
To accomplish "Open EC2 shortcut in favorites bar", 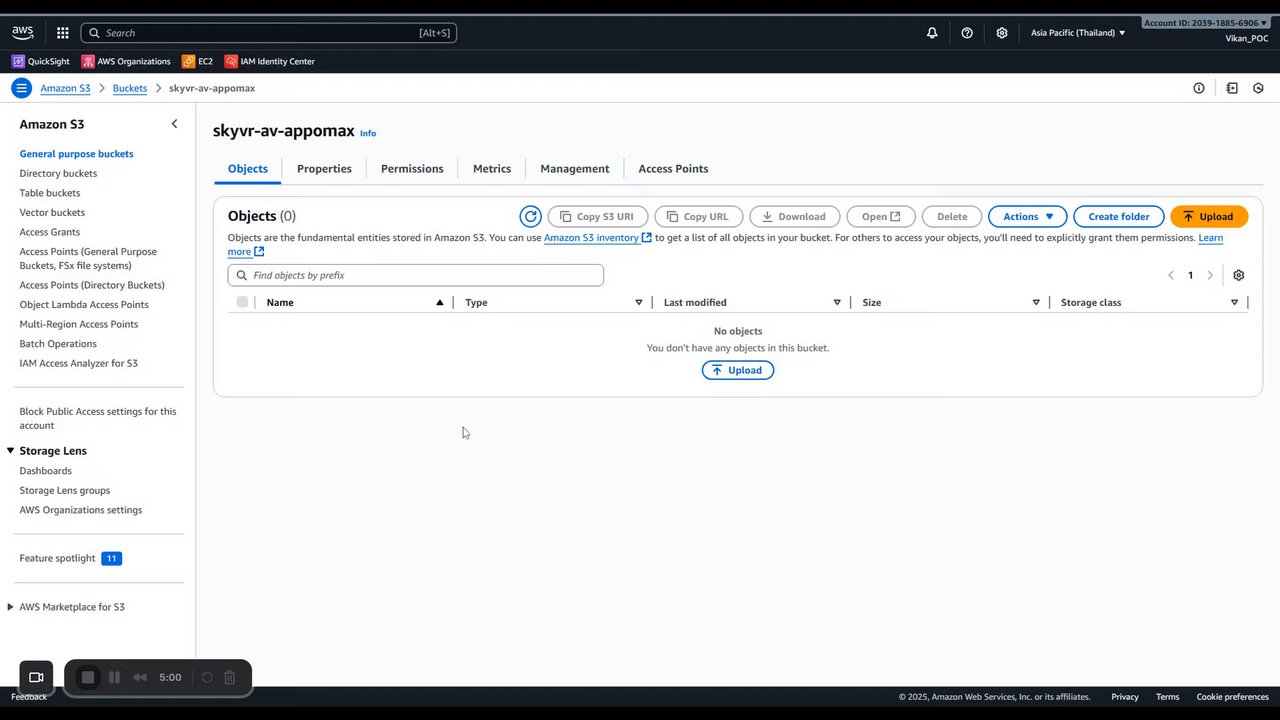I will [x=197, y=61].
